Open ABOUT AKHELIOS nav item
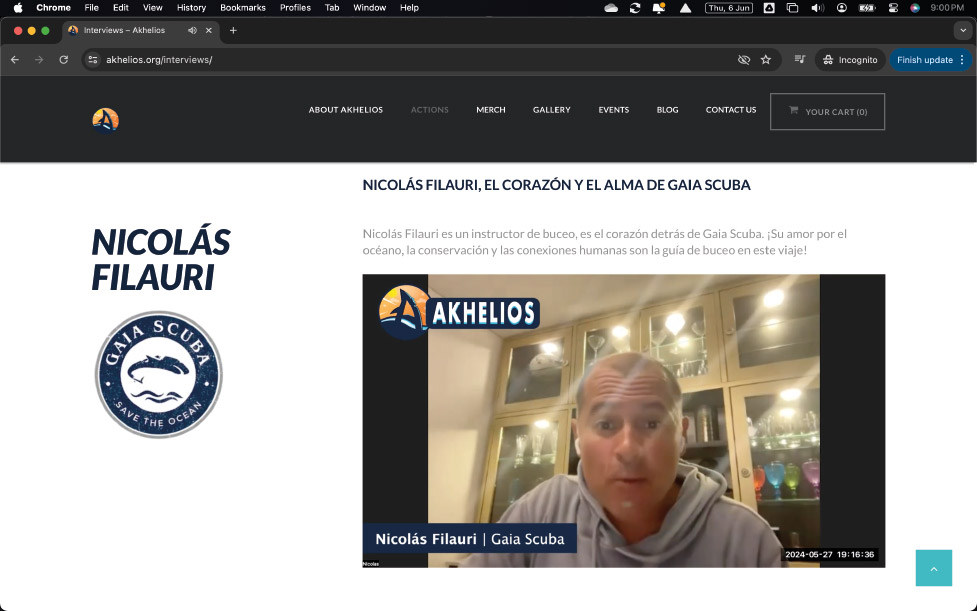977x611 pixels. tap(346, 110)
